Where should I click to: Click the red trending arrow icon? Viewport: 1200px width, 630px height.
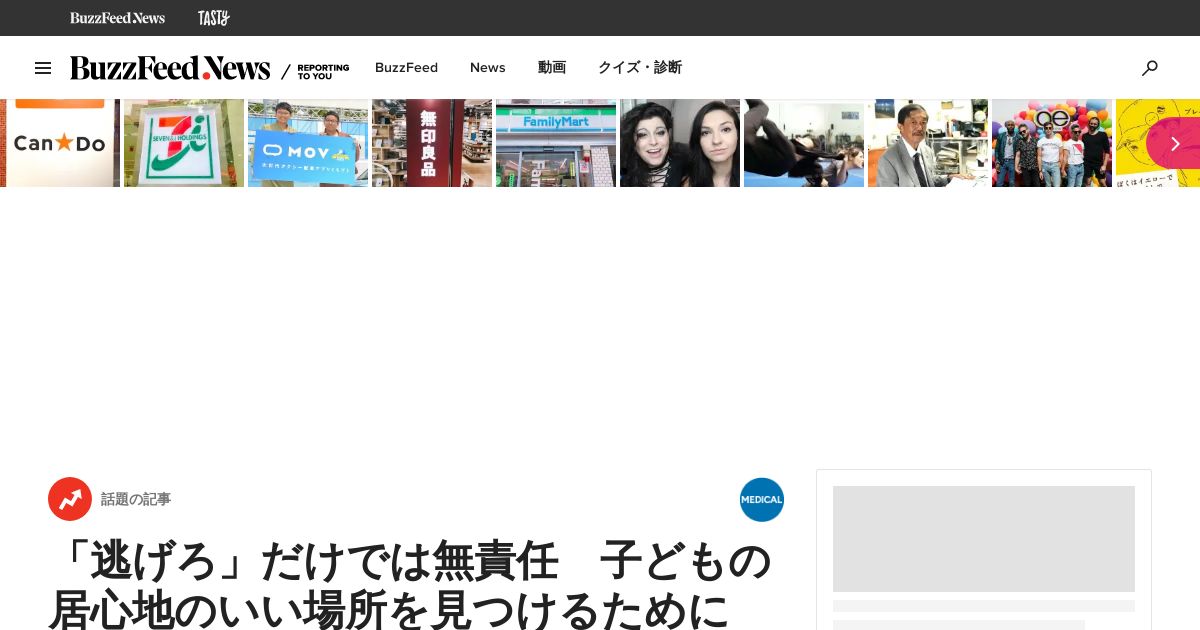(x=70, y=499)
